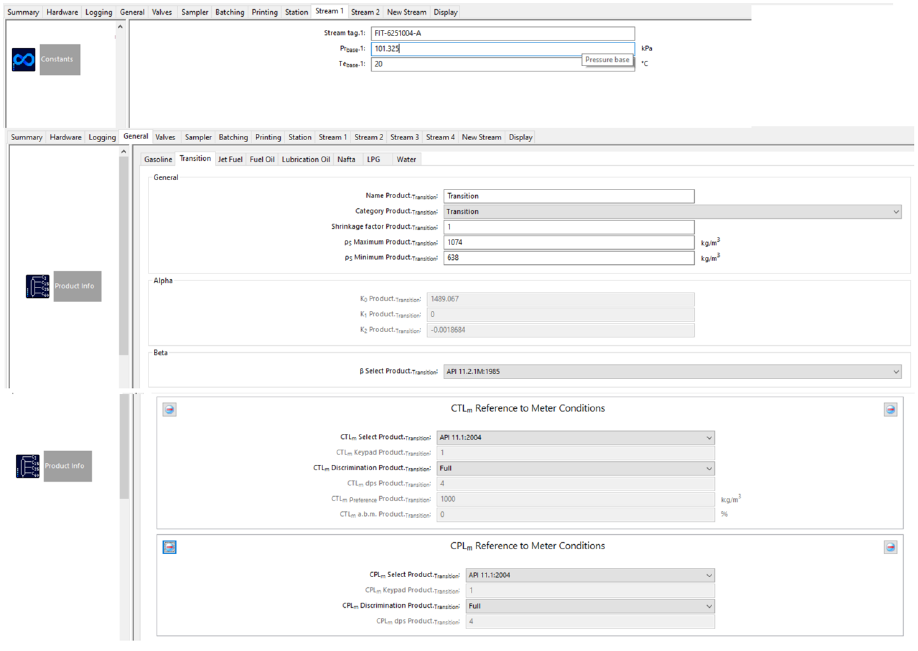Image resolution: width=918 pixels, height=651 pixels.
Task: Open Display tab in second tab row
Action: pos(520,137)
